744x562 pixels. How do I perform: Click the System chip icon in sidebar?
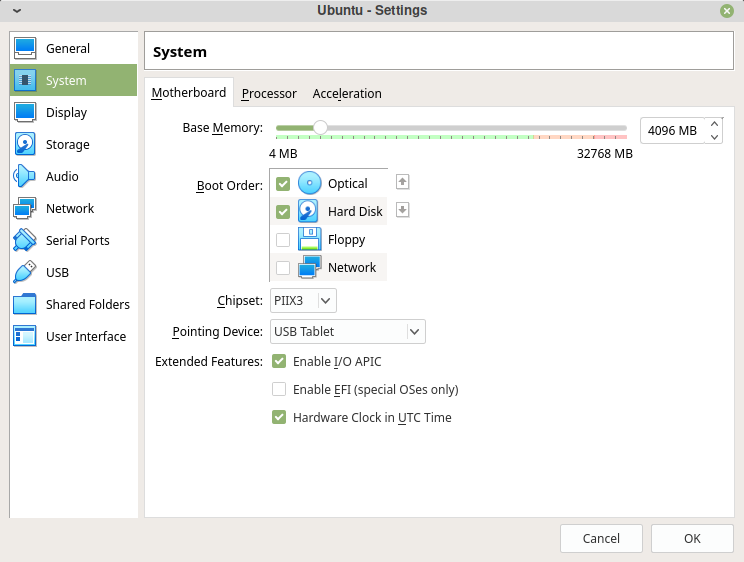[x=25, y=80]
